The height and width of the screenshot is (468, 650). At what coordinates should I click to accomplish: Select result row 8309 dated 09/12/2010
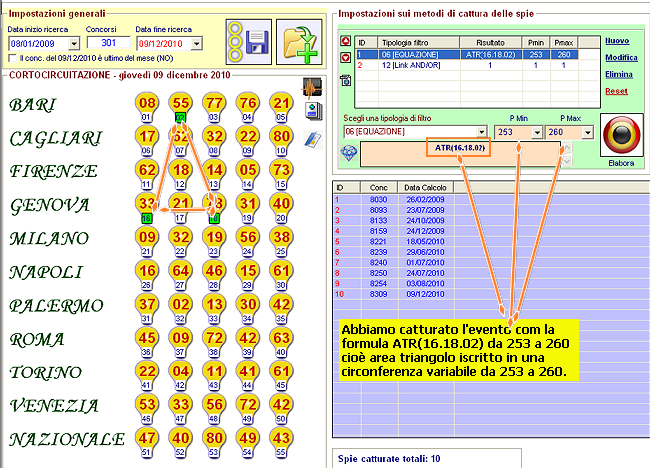pyautogui.click(x=491, y=294)
